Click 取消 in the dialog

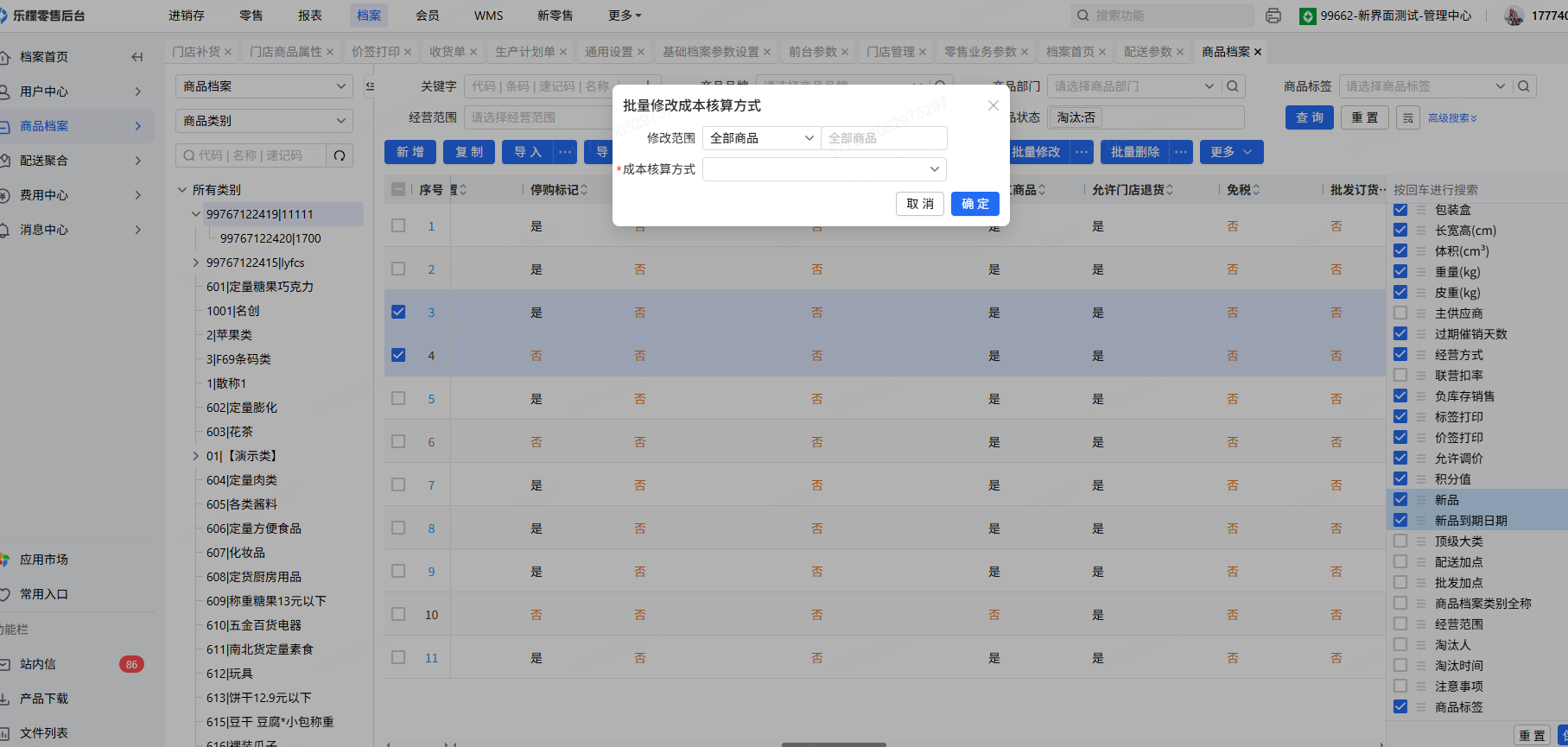pos(920,204)
